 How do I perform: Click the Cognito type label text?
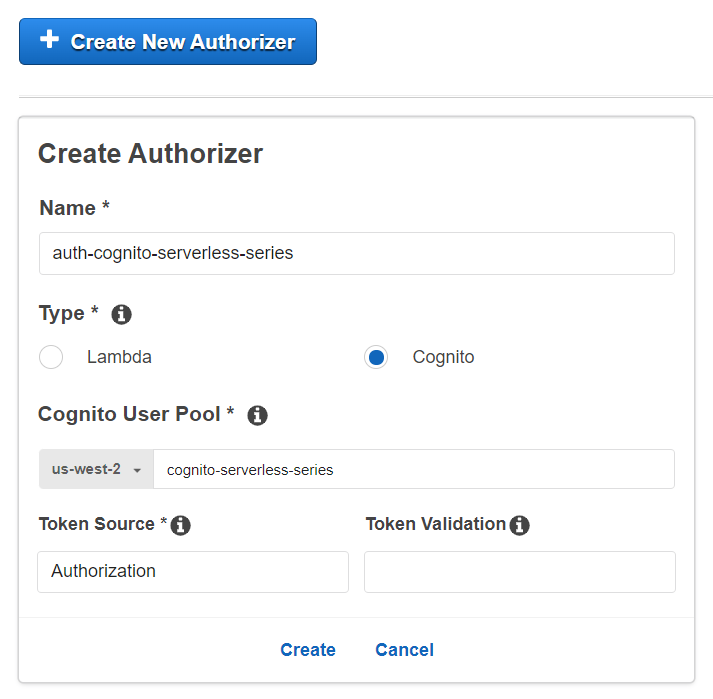click(x=443, y=357)
